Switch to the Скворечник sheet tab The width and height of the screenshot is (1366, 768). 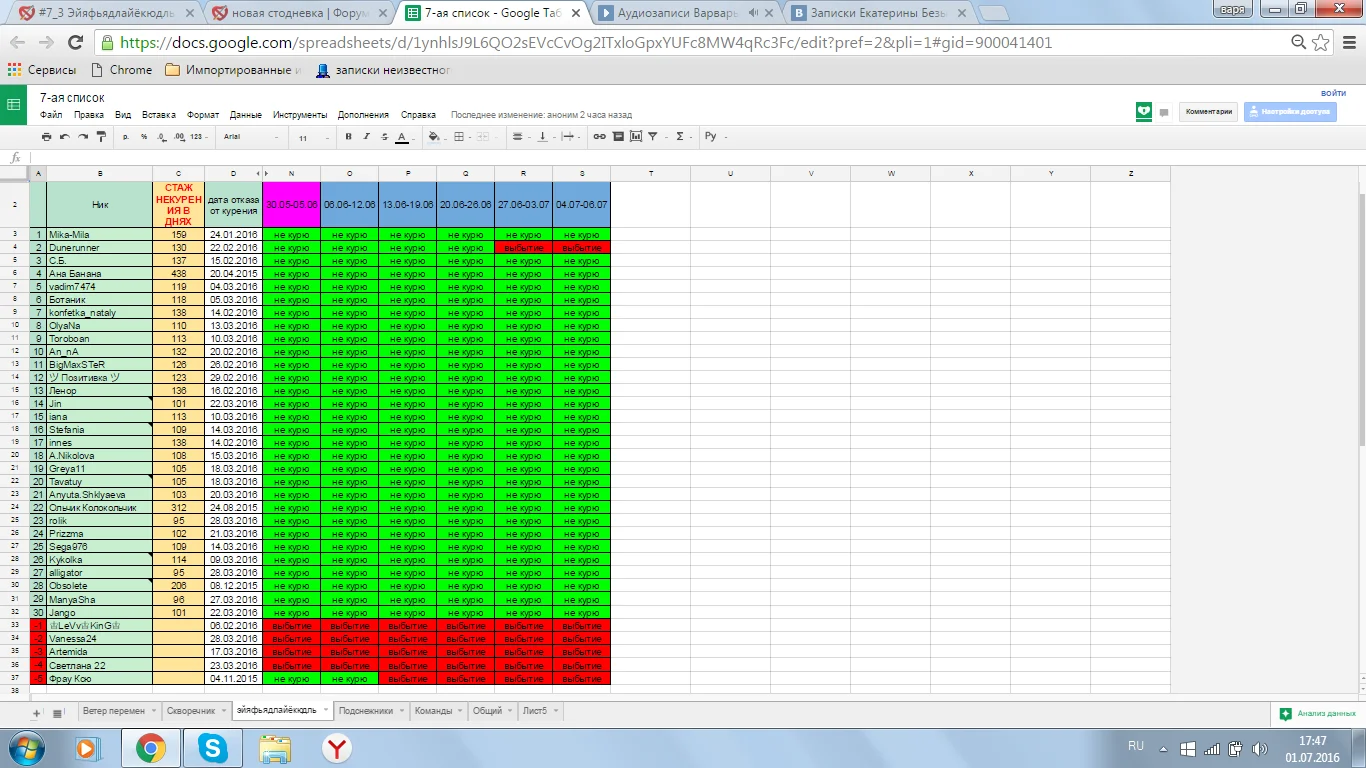[x=191, y=711]
